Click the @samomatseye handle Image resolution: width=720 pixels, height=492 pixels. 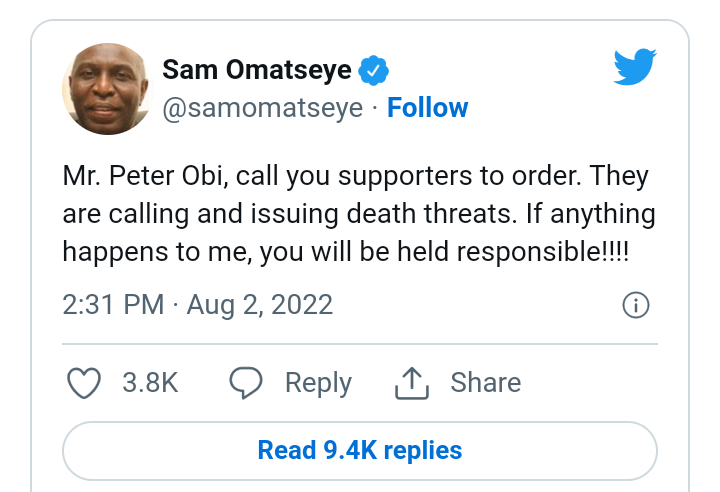(263, 108)
